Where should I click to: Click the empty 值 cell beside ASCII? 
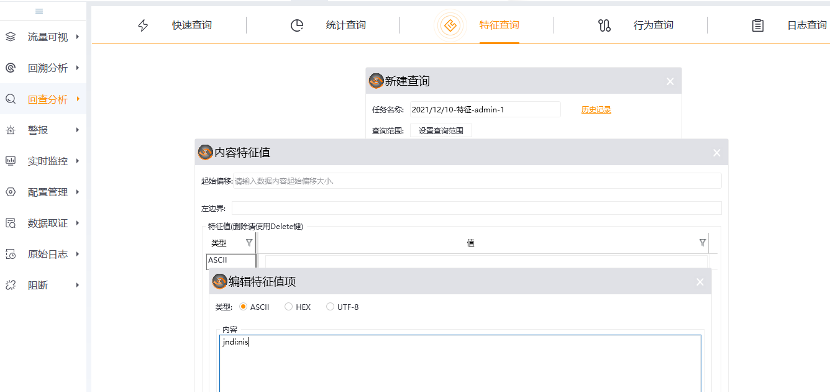(x=486, y=262)
